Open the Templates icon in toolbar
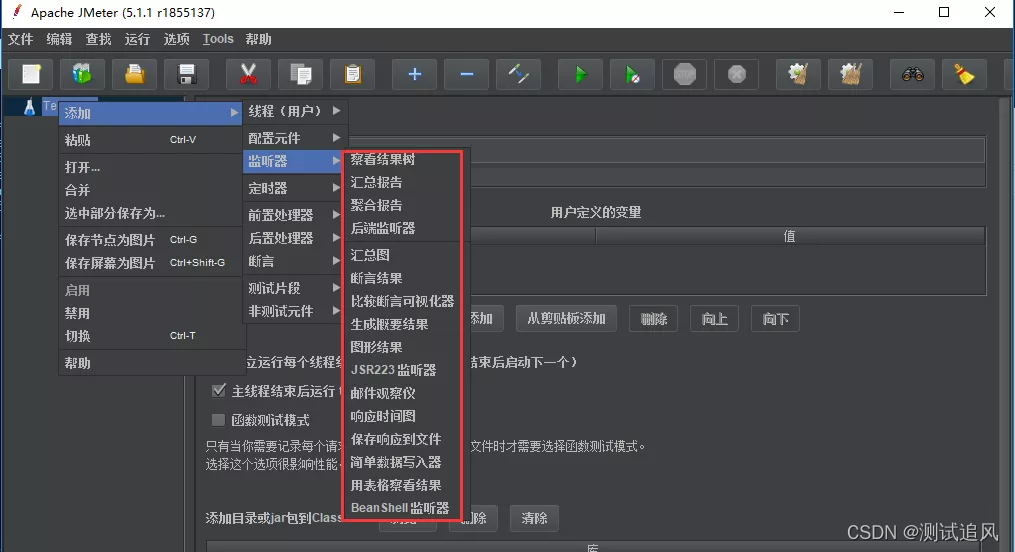 click(82, 74)
